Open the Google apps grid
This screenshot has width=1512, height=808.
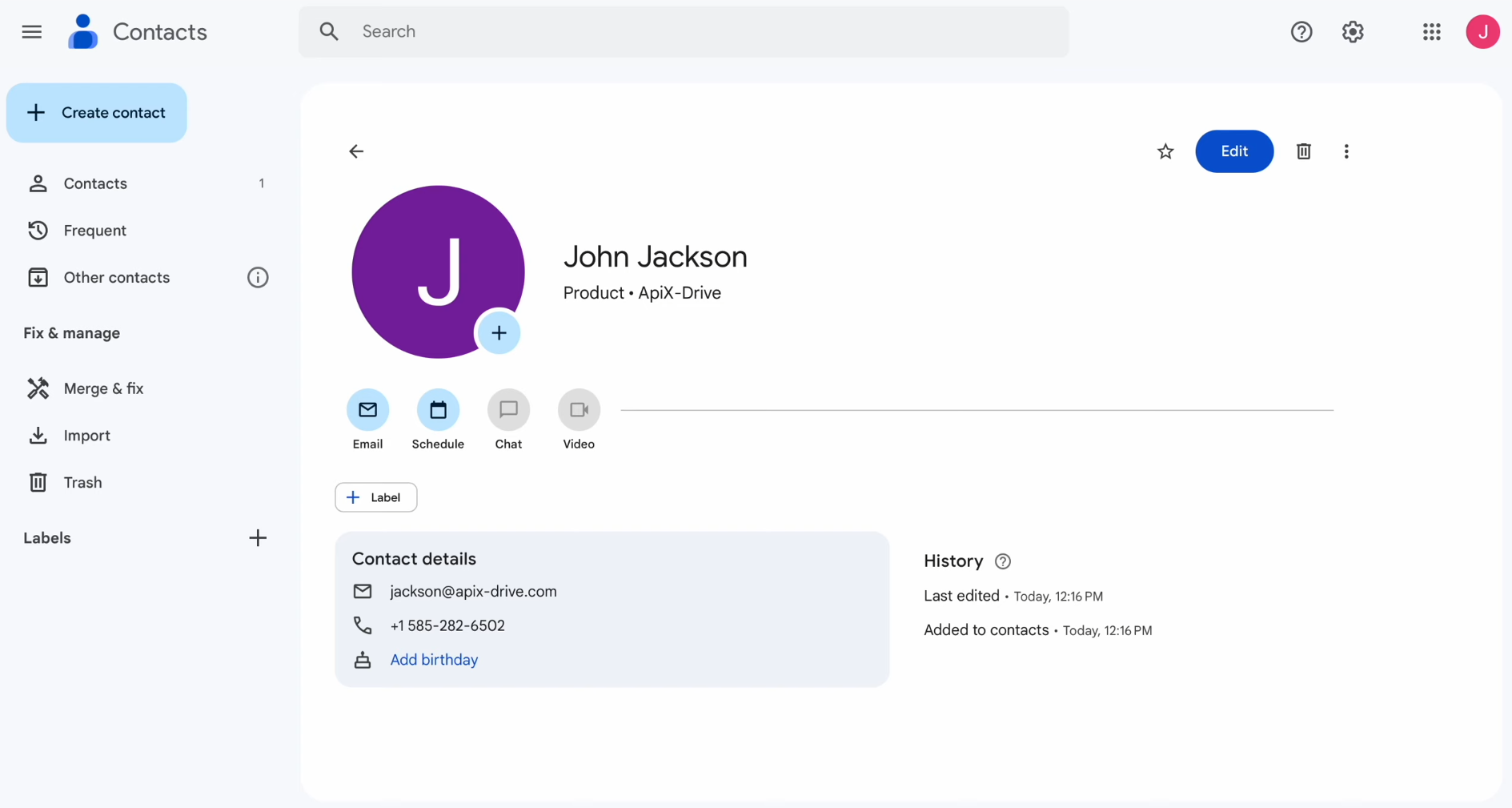point(1432,31)
